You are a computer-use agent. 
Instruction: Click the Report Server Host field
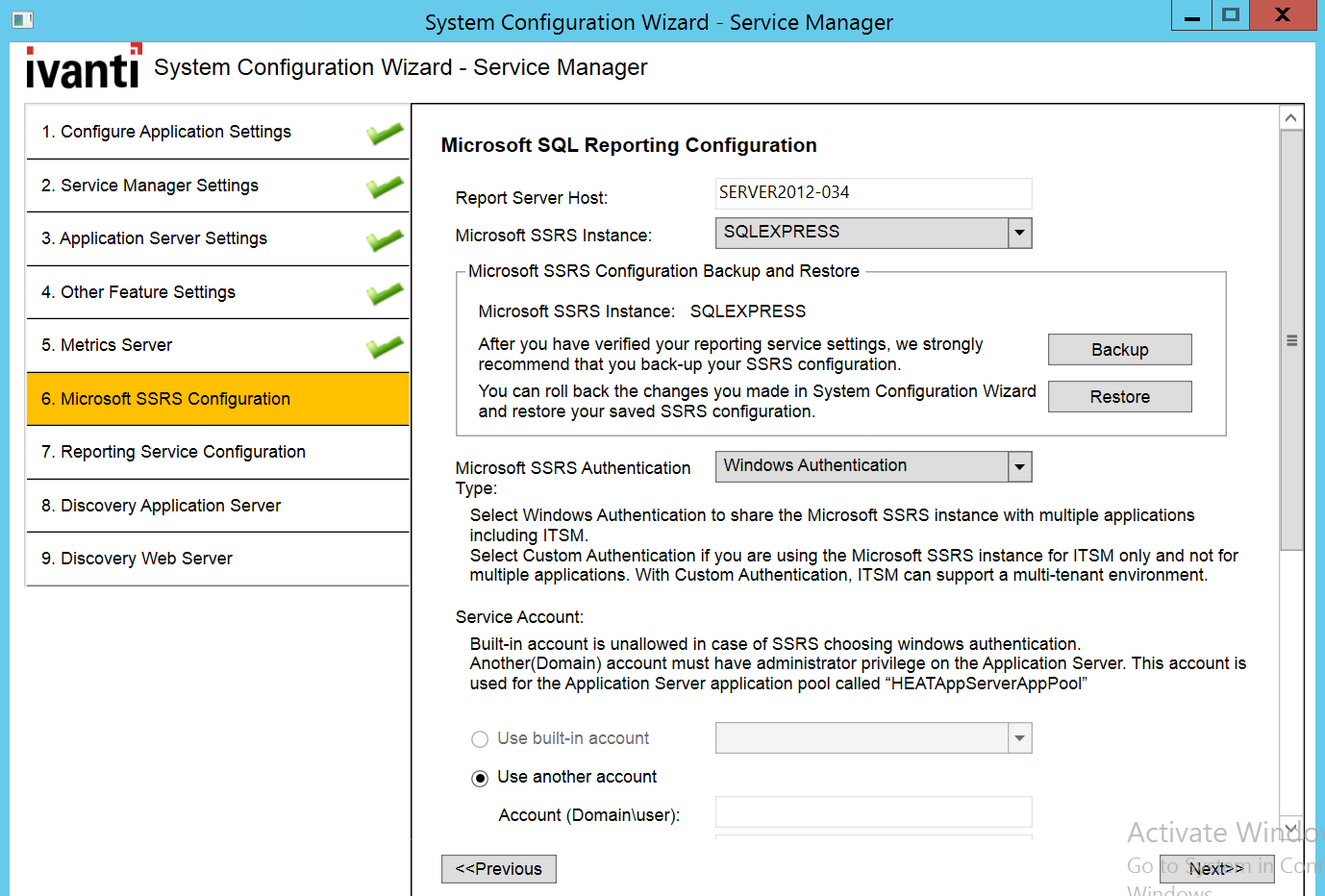pos(873,193)
